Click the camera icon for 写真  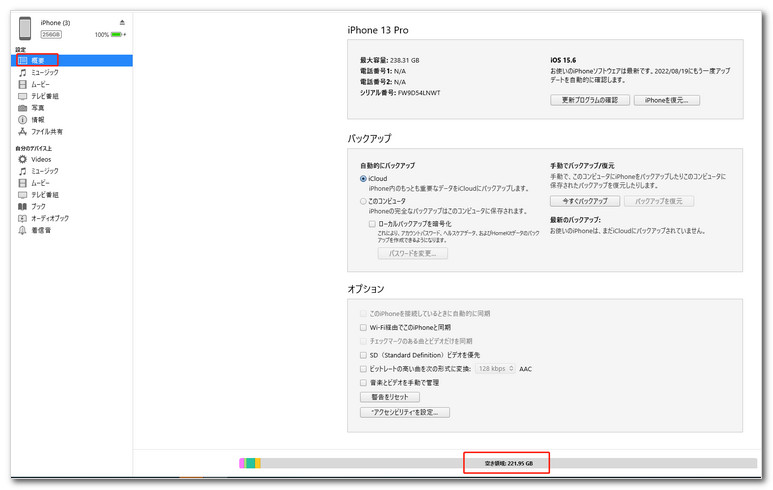[22, 108]
